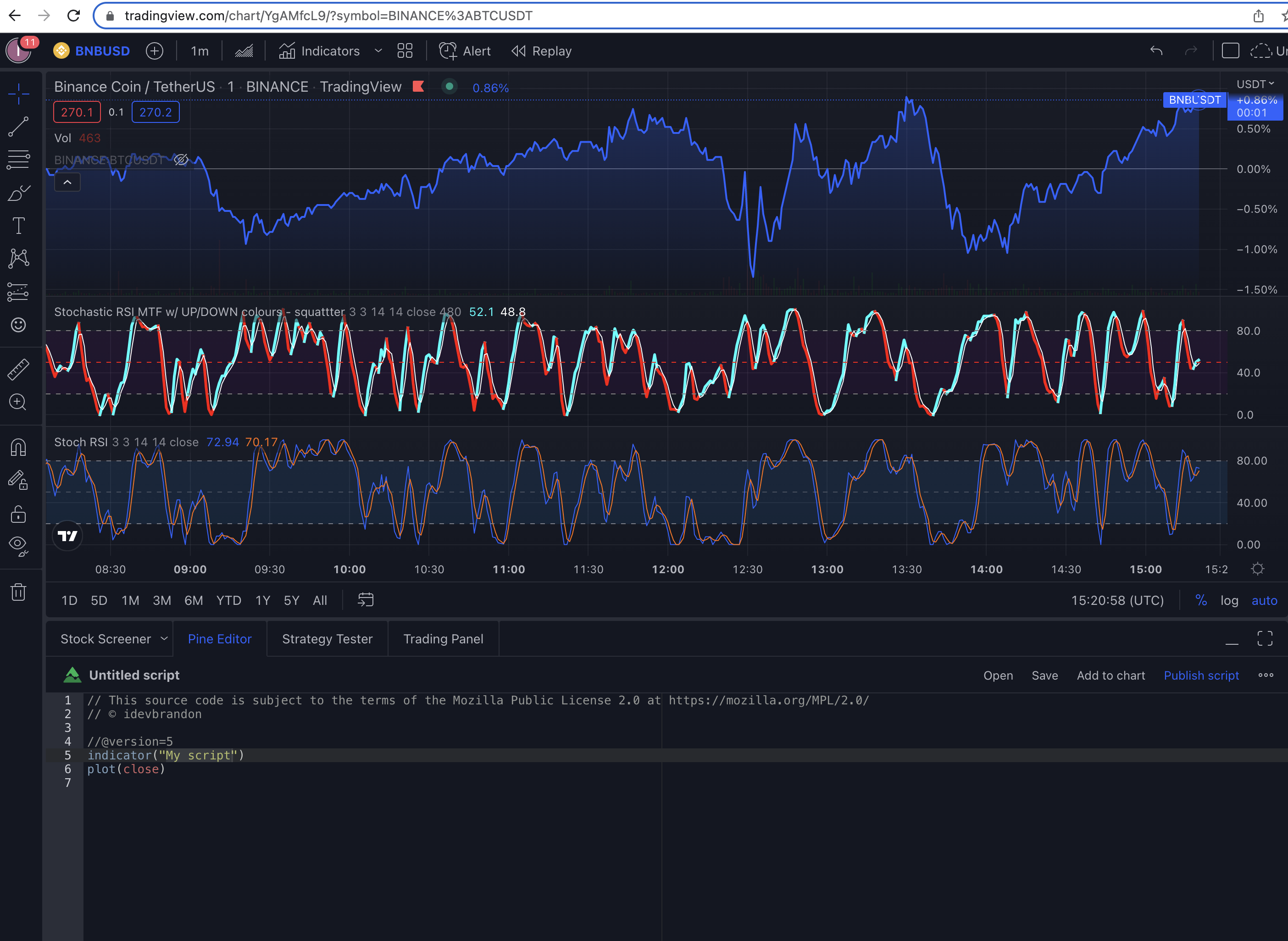Open the Trading Panel tab
Image resolution: width=1288 pixels, height=941 pixels.
tap(443, 638)
